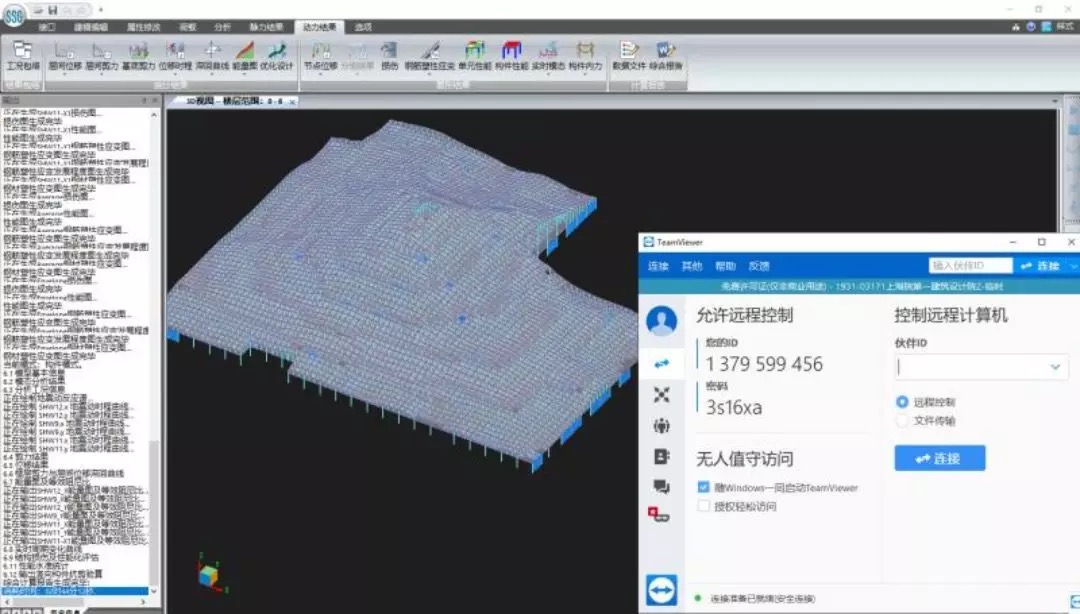Expand the 层间位移 dropdown in ribbon

pyautogui.click(x=67, y=73)
